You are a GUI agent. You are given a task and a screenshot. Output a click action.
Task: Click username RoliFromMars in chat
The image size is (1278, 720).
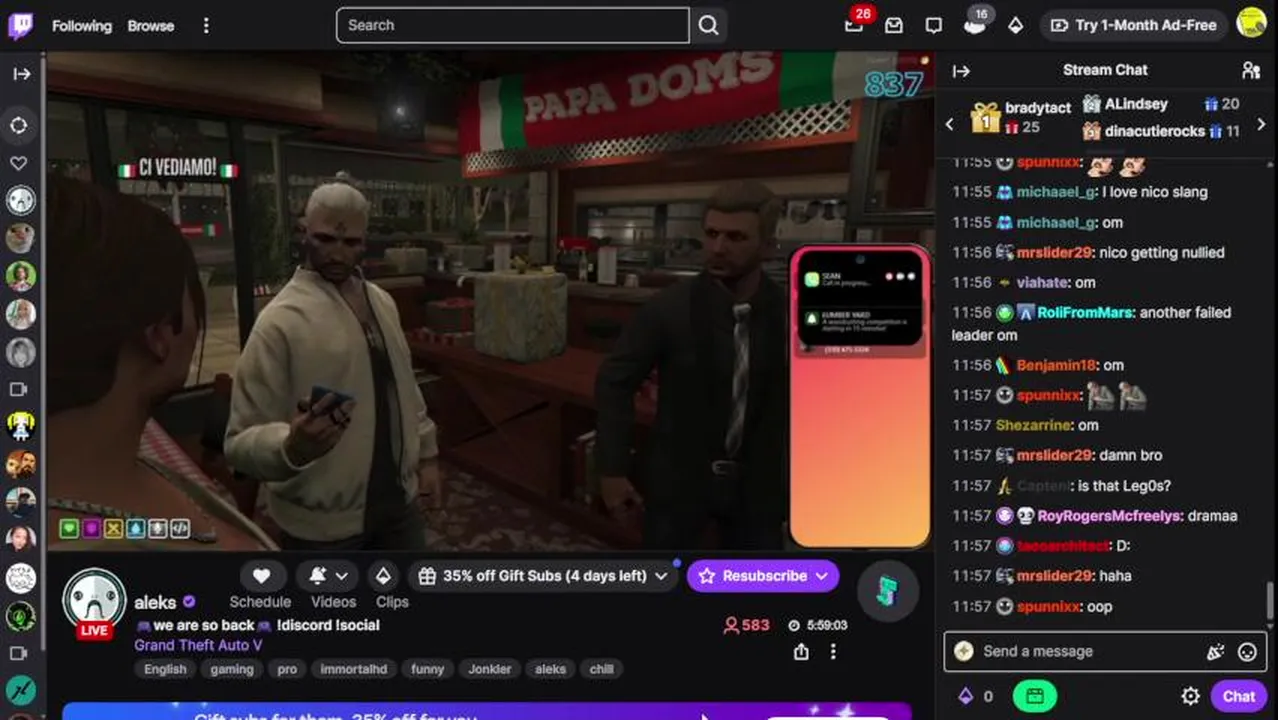pos(1085,312)
